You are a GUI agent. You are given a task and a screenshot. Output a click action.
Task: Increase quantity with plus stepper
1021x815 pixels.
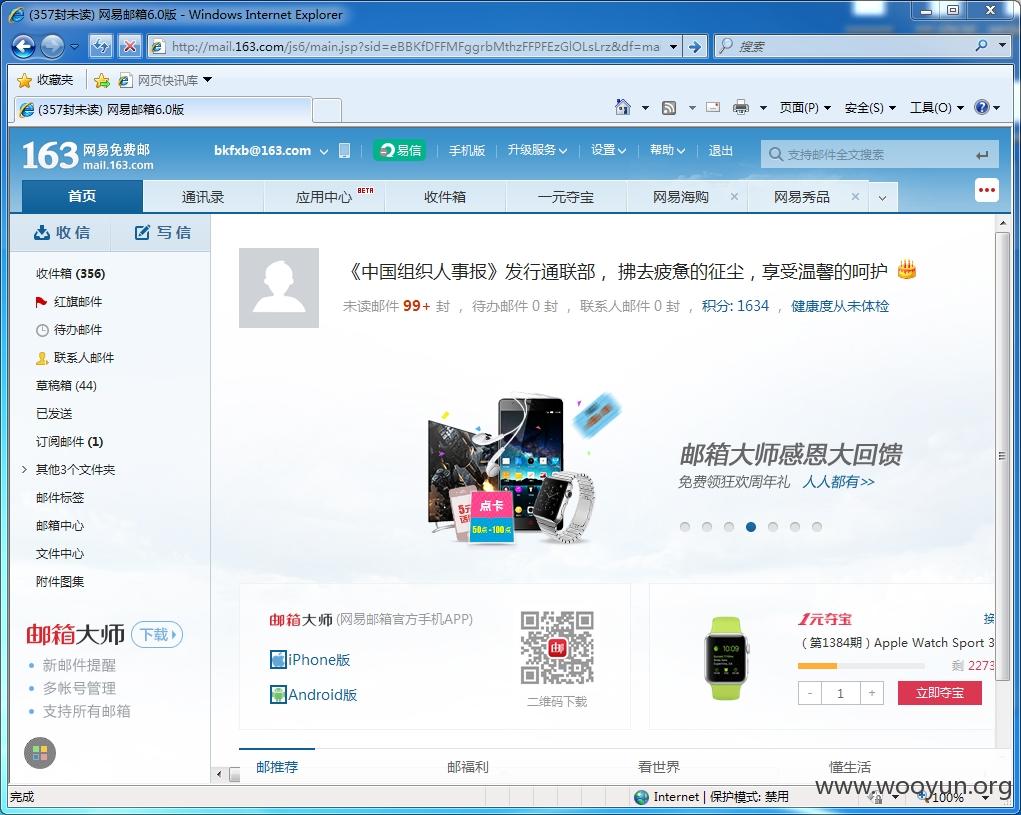pyautogui.click(x=871, y=693)
